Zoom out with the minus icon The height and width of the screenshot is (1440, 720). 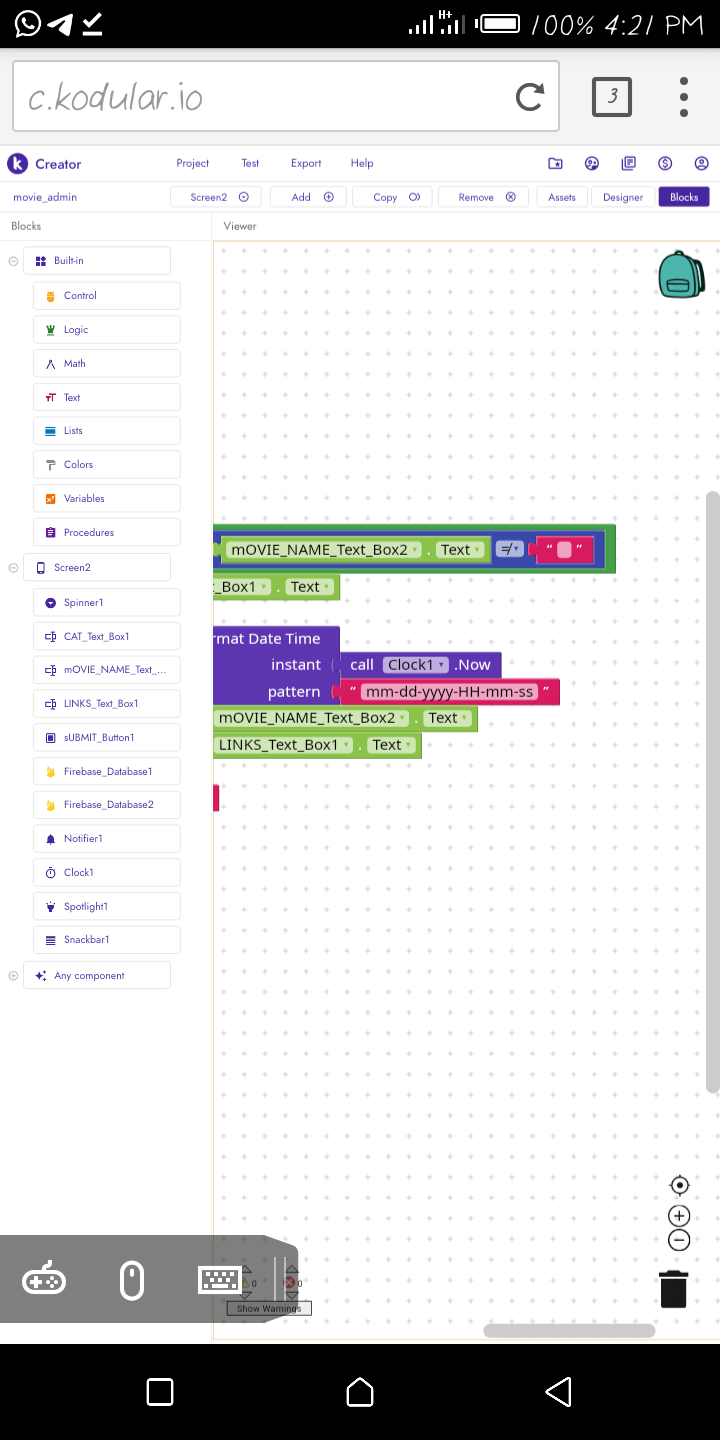click(x=679, y=1240)
